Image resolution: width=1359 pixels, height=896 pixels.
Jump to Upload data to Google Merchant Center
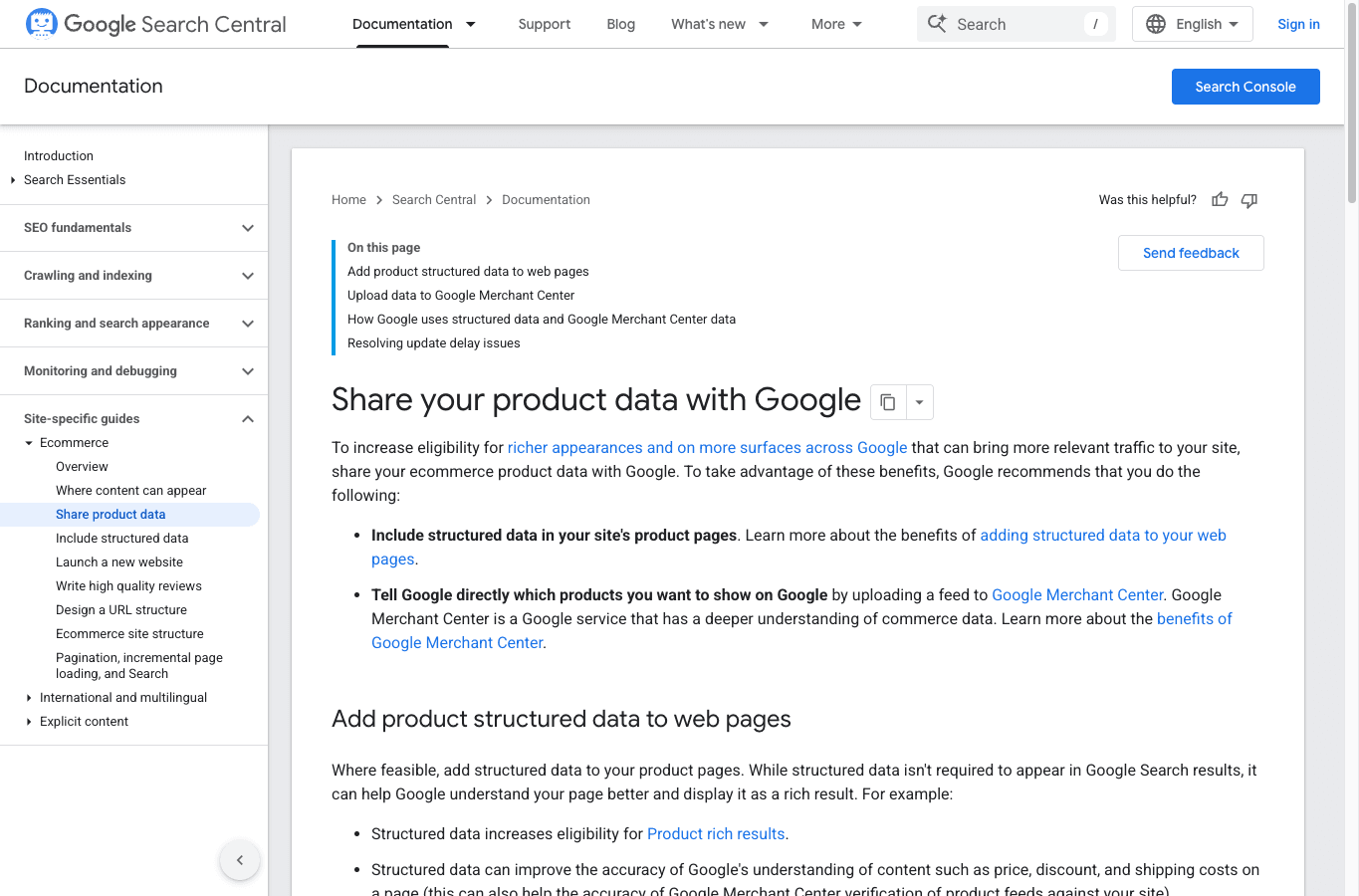tap(461, 296)
